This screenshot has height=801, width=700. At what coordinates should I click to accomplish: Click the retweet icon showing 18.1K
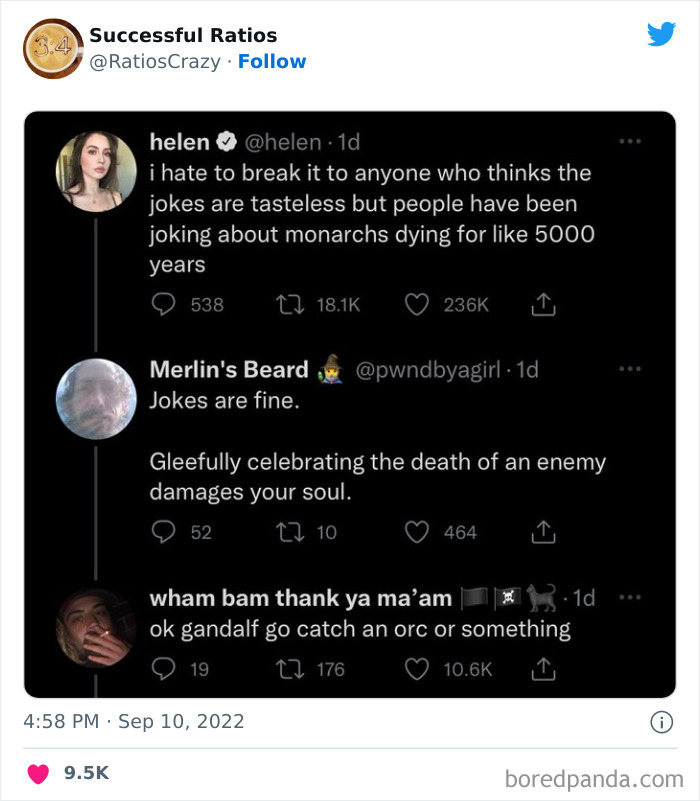[290, 304]
